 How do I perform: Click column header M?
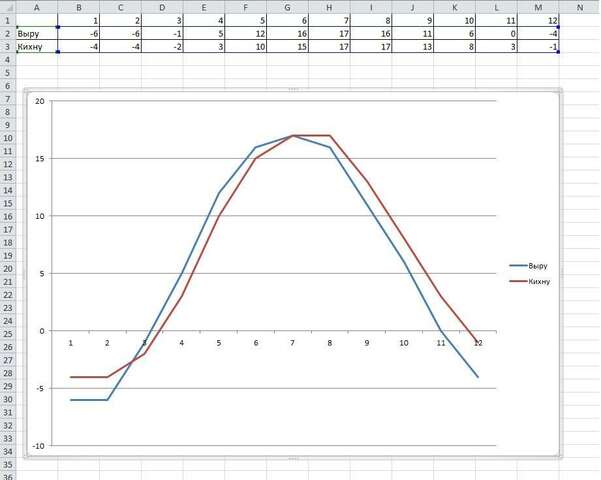(538, 7)
